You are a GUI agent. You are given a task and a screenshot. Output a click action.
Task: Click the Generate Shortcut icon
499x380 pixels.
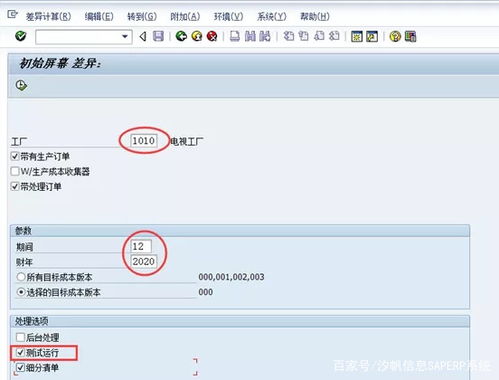[372, 36]
